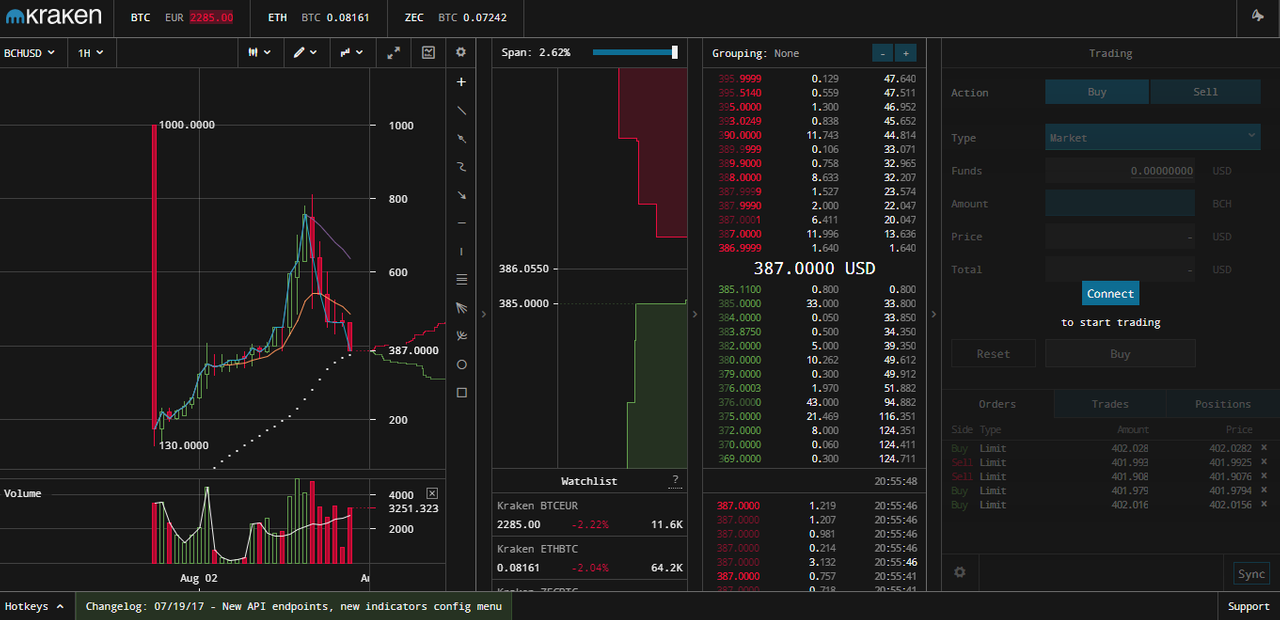The width and height of the screenshot is (1280, 620).
Task: Select the pitchfork drawing tool
Action: pos(461,336)
